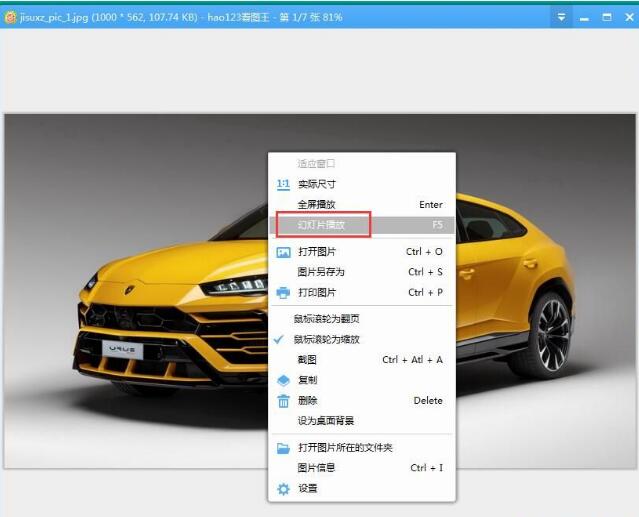This screenshot has height=517, width=639.
Task: Choose 设为桌面背景 from menu
Action: [x=362, y=421]
